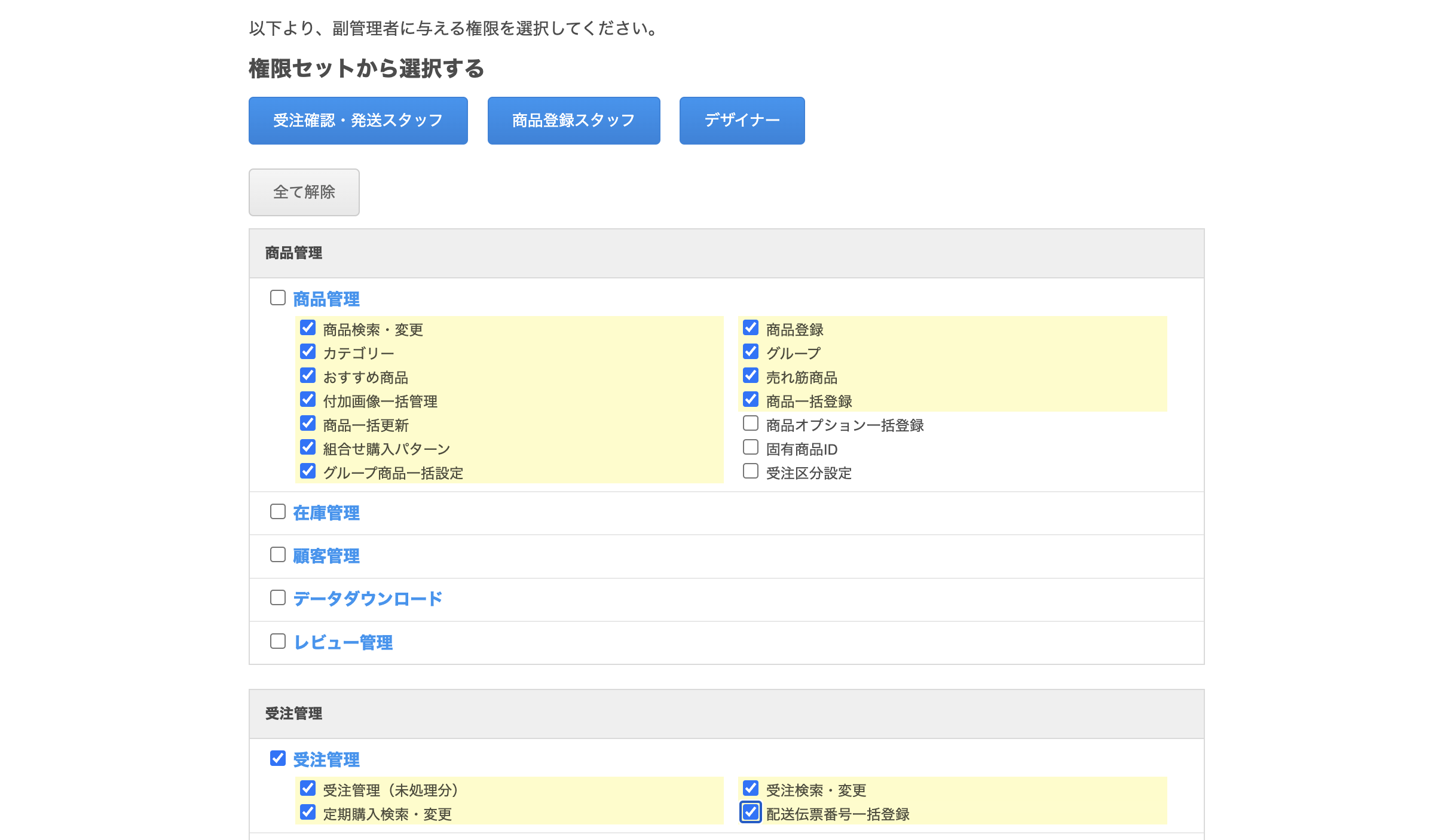Image resolution: width=1450 pixels, height=840 pixels.
Task: Enable 商品オプション一括登録 checkbox
Action: [751, 424]
